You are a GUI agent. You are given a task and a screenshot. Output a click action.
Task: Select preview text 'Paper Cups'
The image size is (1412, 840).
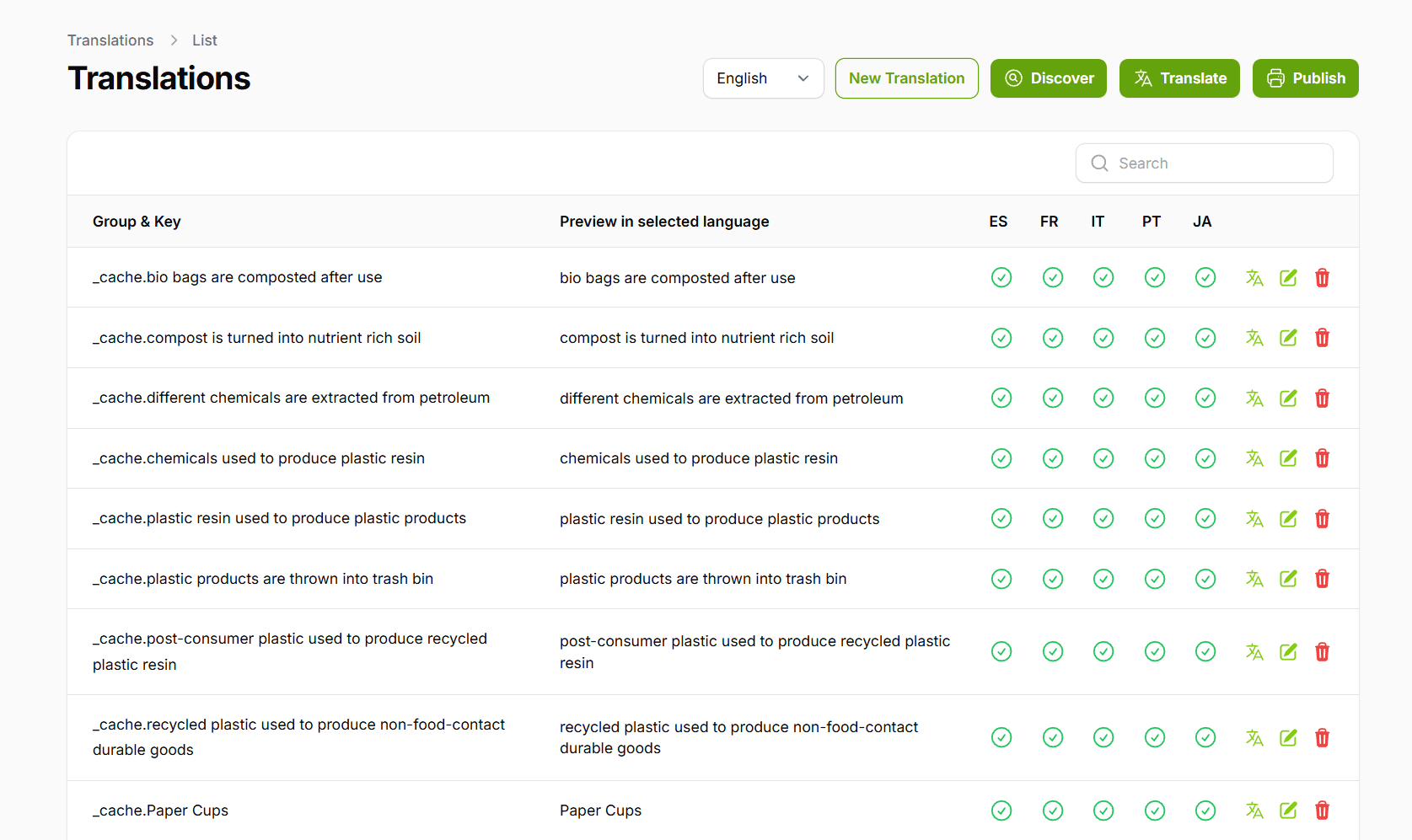600,811
